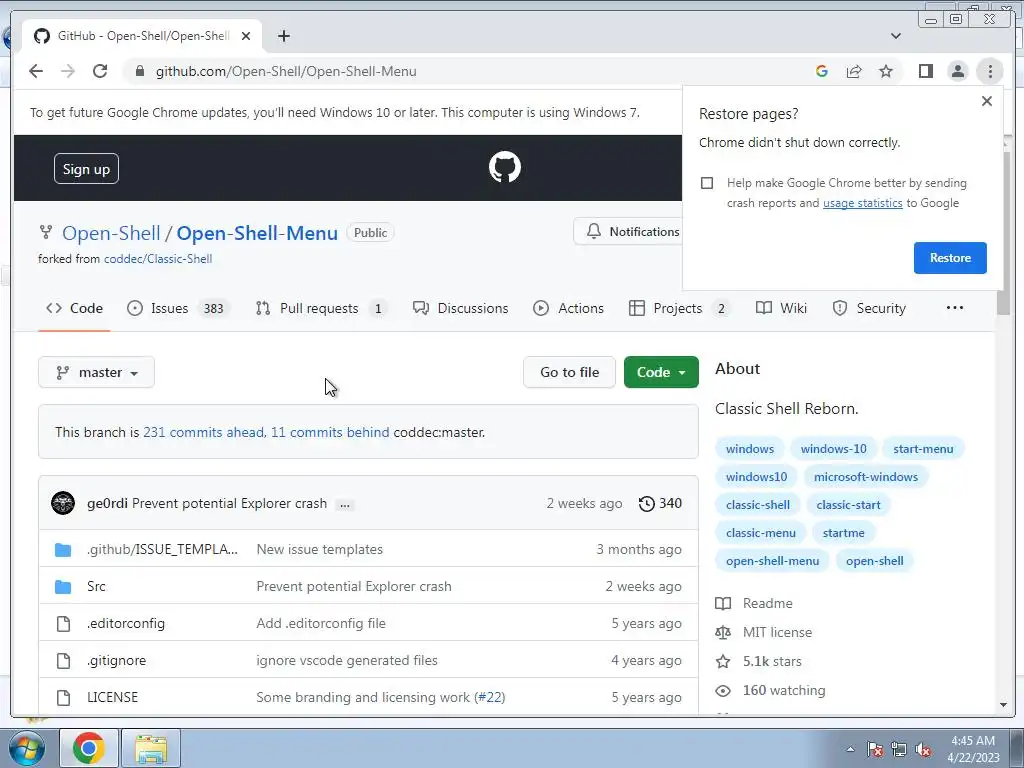The height and width of the screenshot is (768, 1024).
Task: Click the browser back arrow
Action: tap(36, 71)
